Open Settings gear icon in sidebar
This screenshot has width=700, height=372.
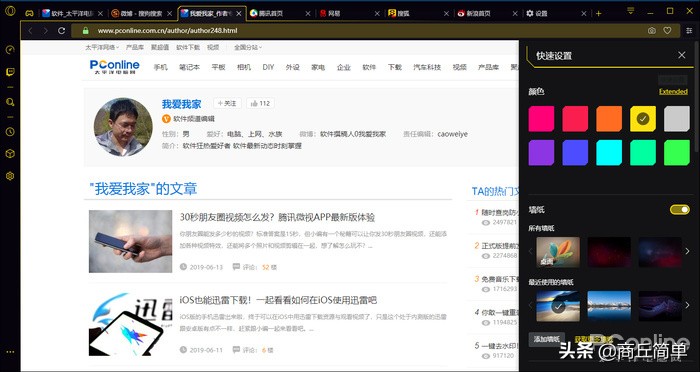10,176
